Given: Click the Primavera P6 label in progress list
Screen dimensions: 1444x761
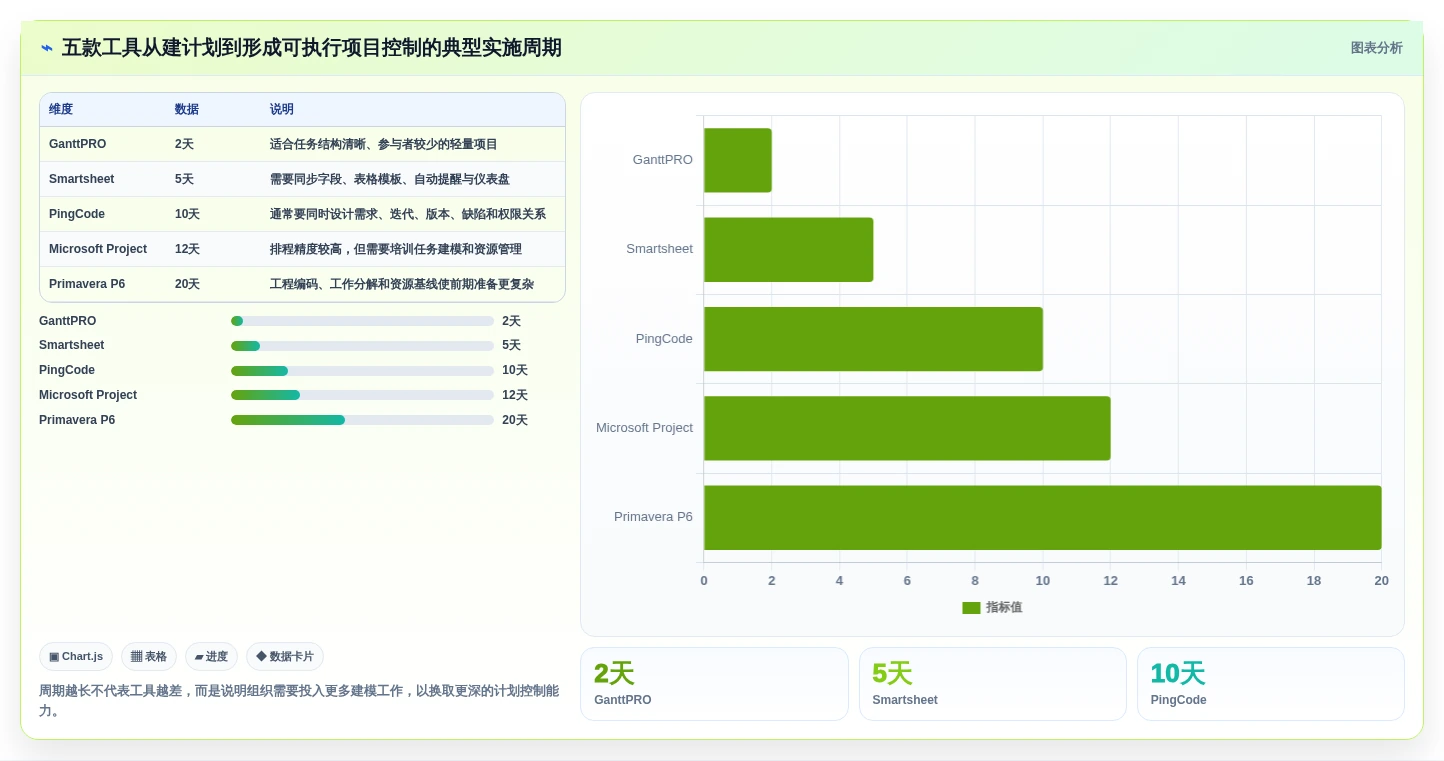Looking at the screenshot, I should coord(77,420).
